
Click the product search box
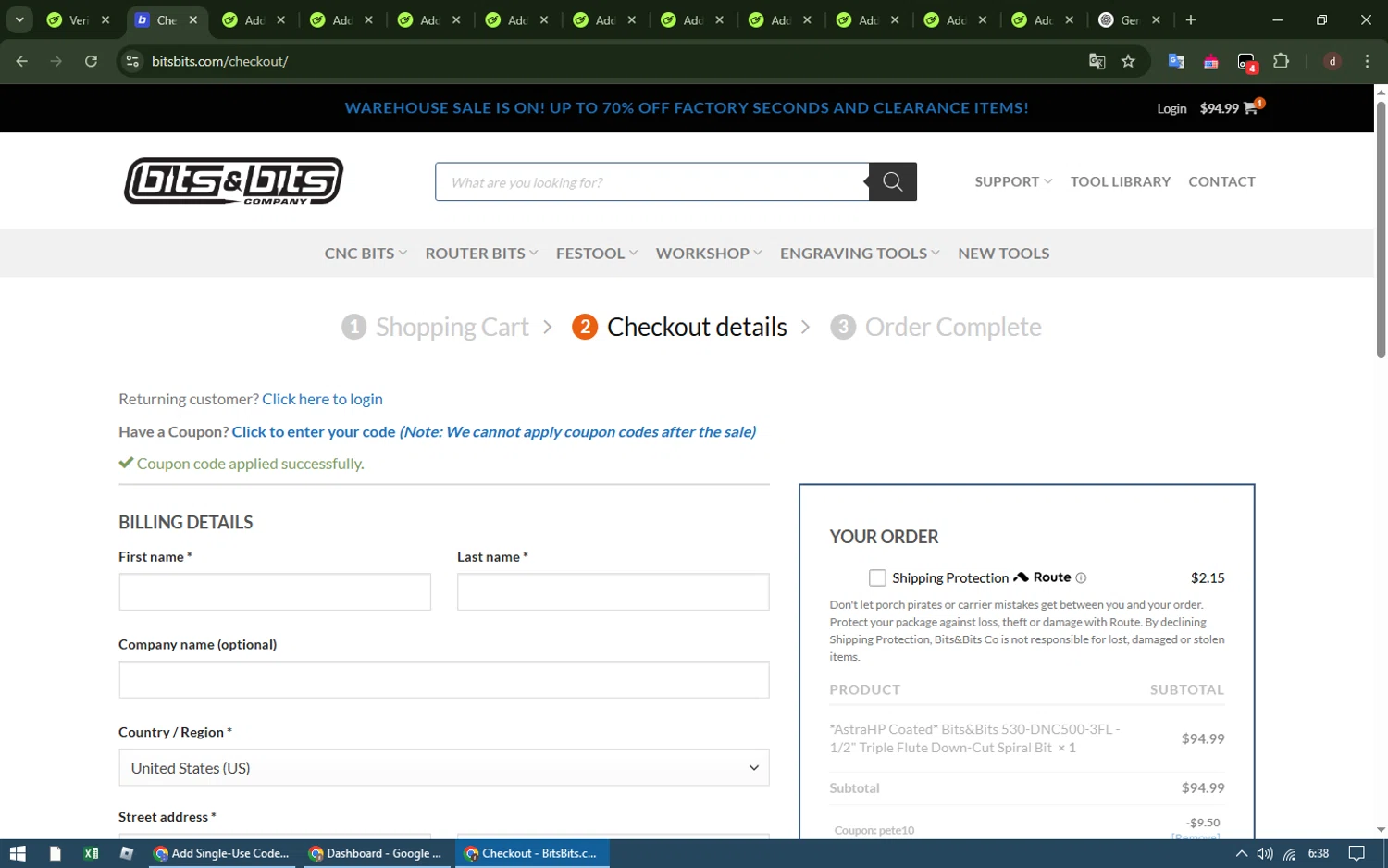tap(652, 182)
